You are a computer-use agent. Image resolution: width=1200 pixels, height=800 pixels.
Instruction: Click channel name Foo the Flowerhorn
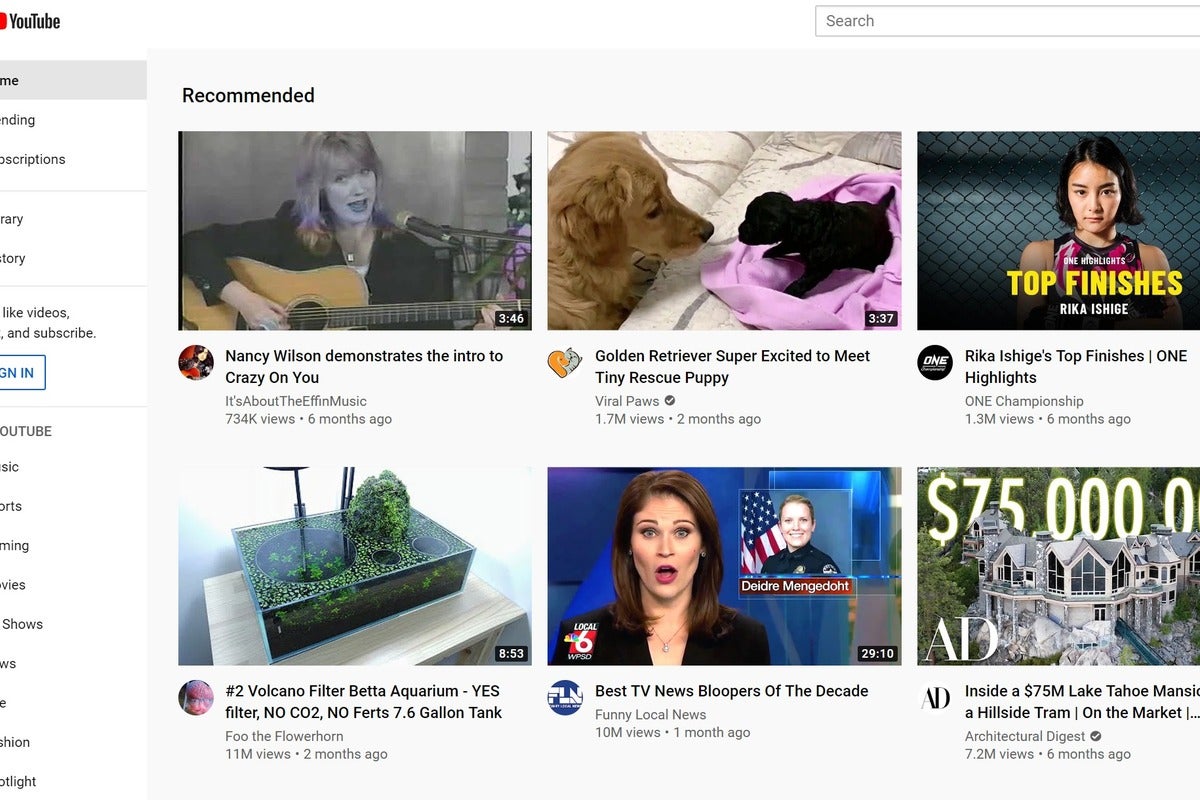pyautogui.click(x=284, y=736)
